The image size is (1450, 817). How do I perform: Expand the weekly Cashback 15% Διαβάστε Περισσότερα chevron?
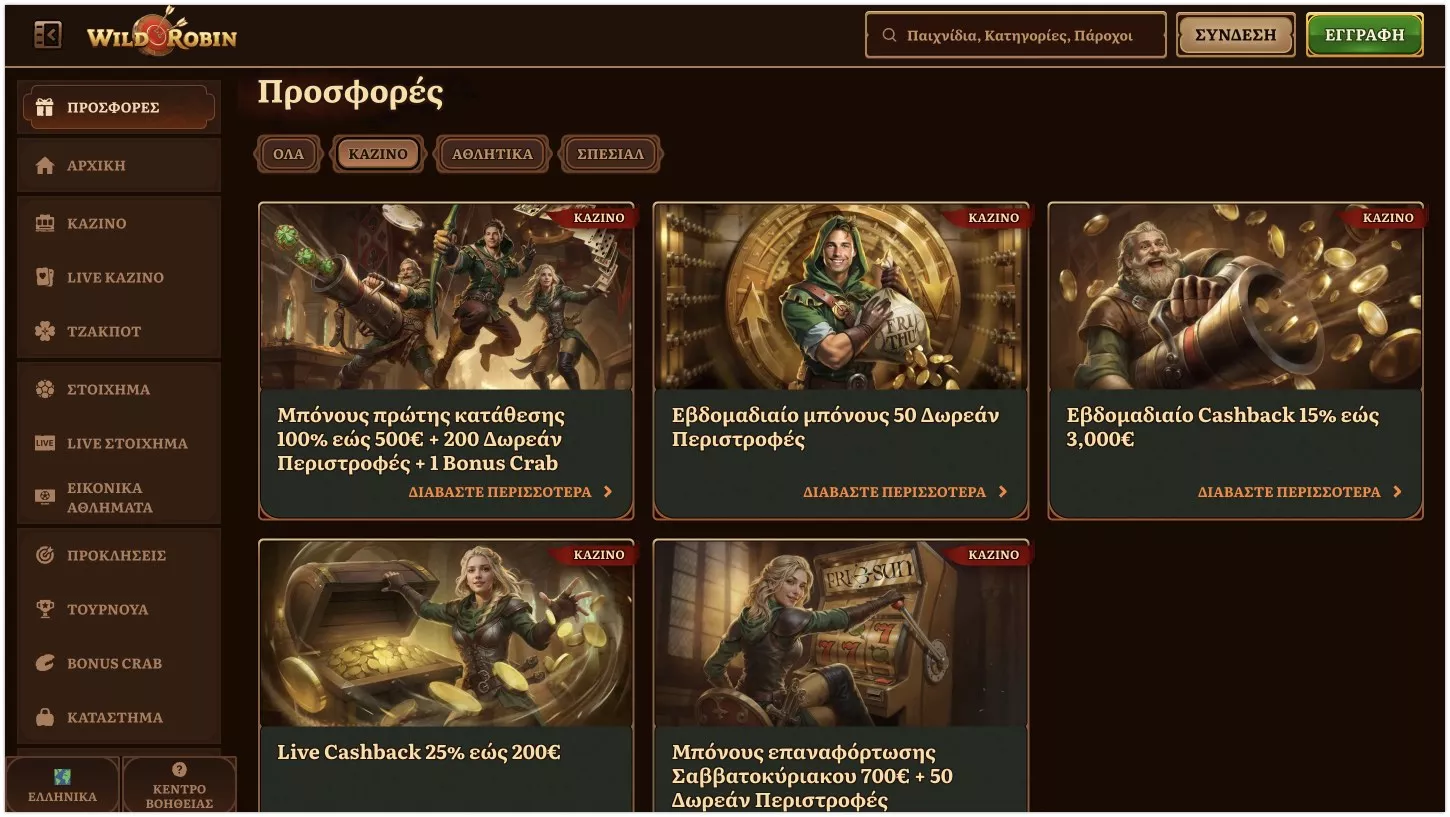coord(1397,492)
